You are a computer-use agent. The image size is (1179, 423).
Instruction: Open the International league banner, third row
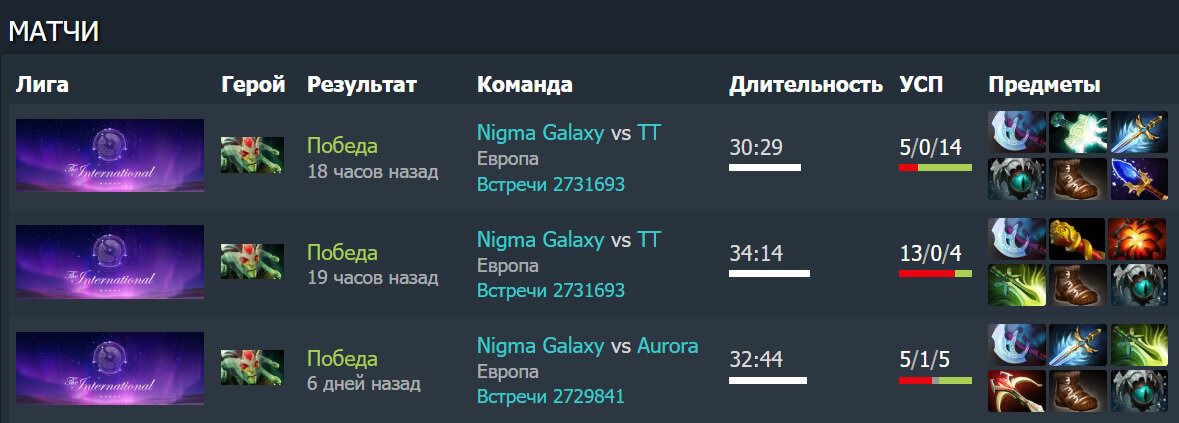(x=110, y=367)
